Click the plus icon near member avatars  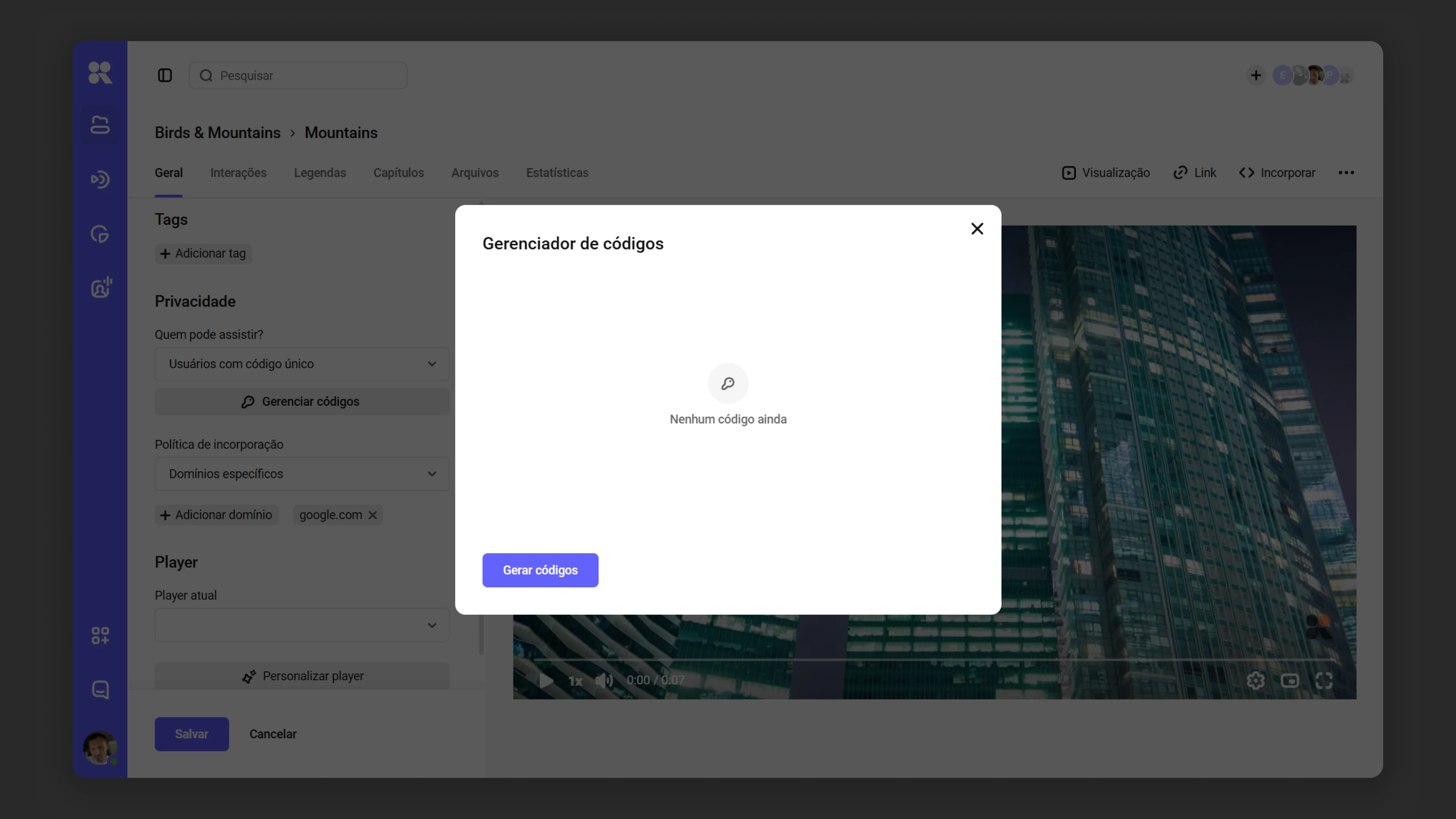1255,76
